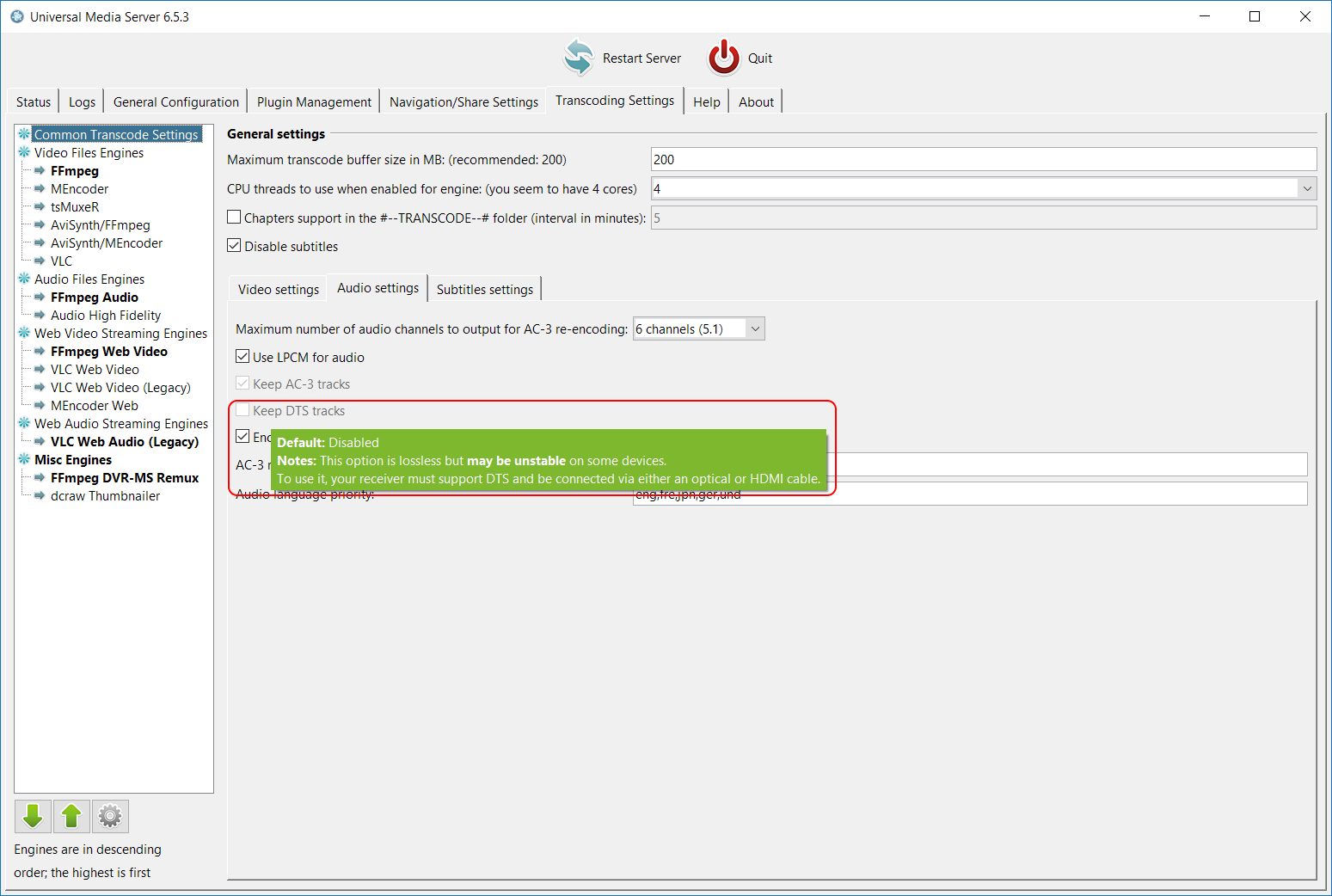Click arrow icon beside FFmpeg Audio
The width and height of the screenshot is (1332, 896).
coord(40,297)
